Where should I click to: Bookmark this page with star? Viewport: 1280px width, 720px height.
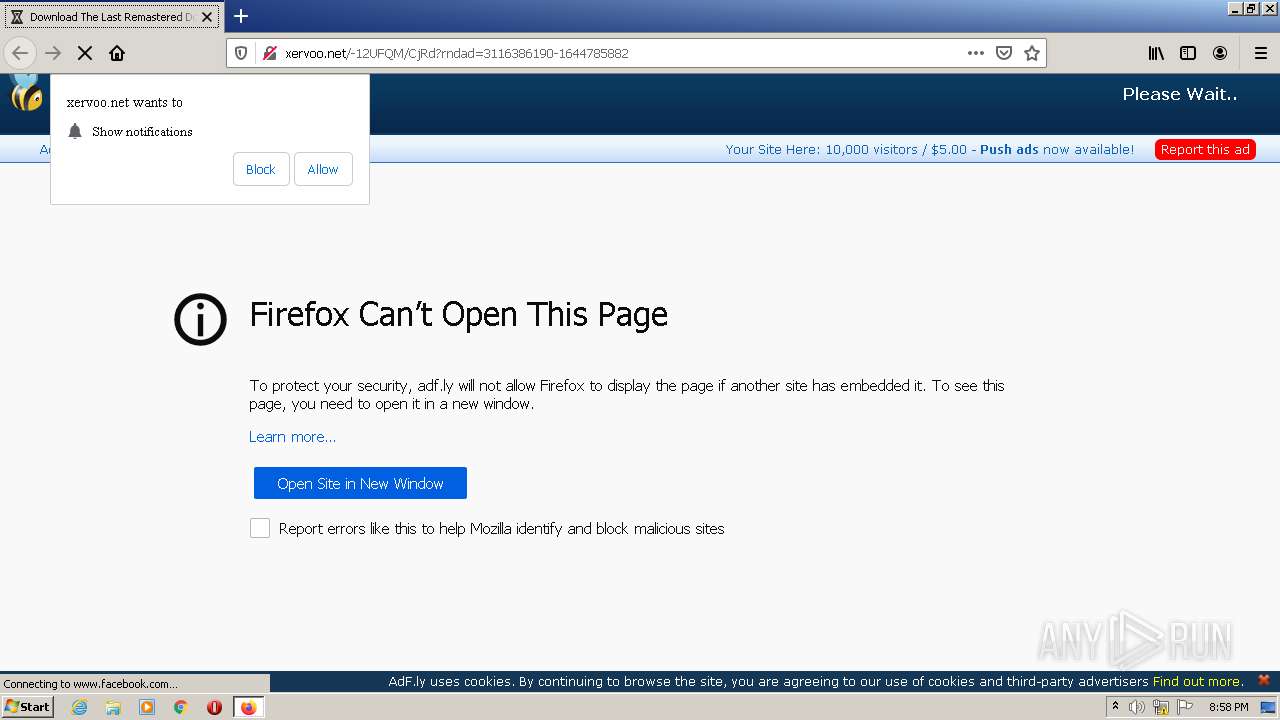tap(1032, 53)
